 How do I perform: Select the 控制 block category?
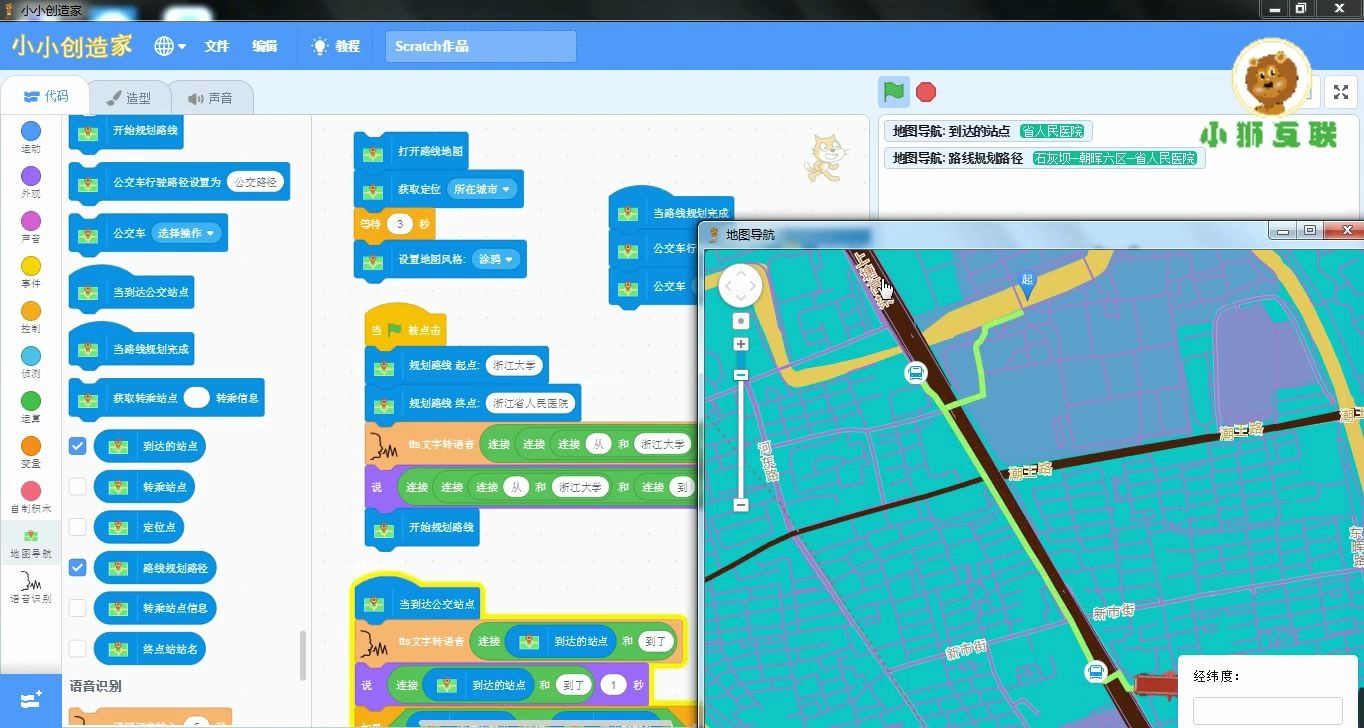click(31, 317)
